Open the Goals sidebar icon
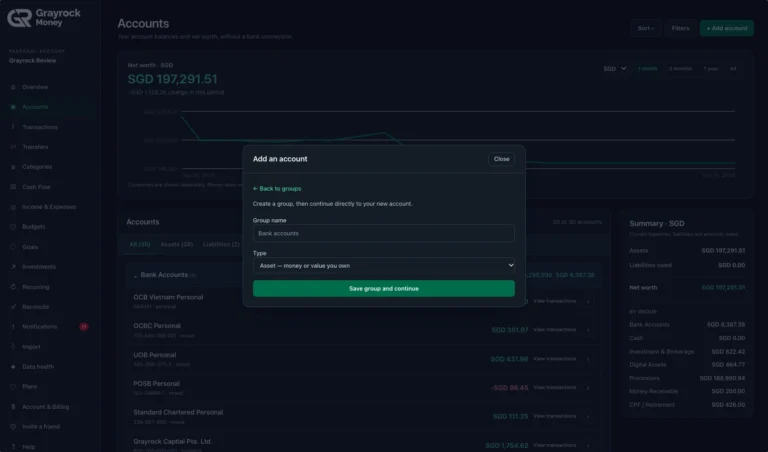768x452 pixels. [13, 247]
